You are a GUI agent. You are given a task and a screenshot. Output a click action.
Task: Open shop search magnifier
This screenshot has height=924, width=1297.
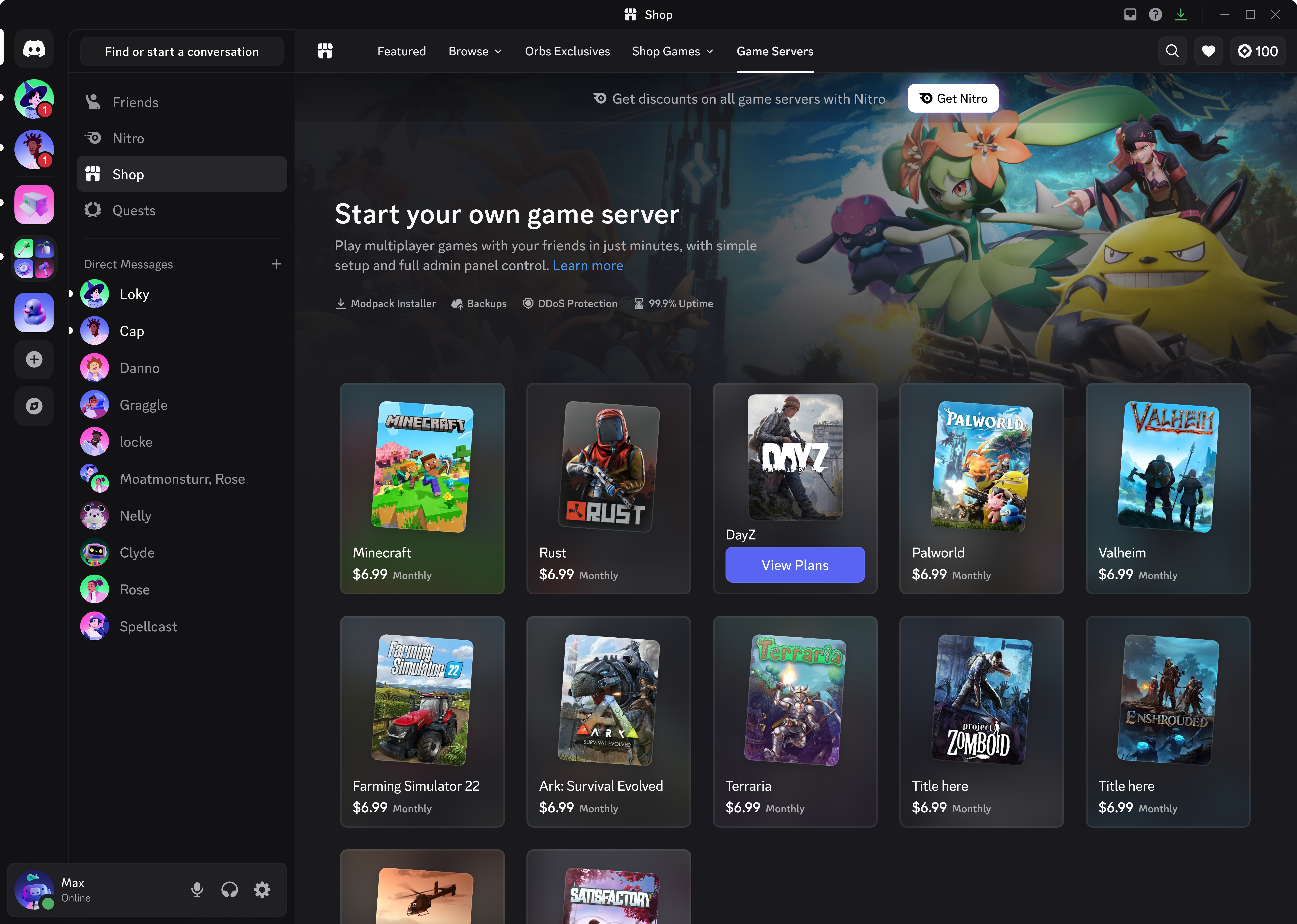[x=1172, y=51]
